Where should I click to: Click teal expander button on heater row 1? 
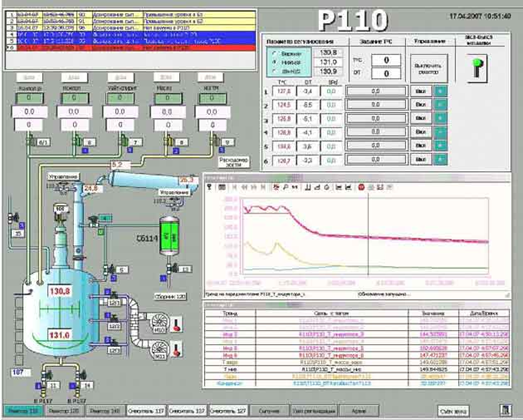(x=440, y=91)
